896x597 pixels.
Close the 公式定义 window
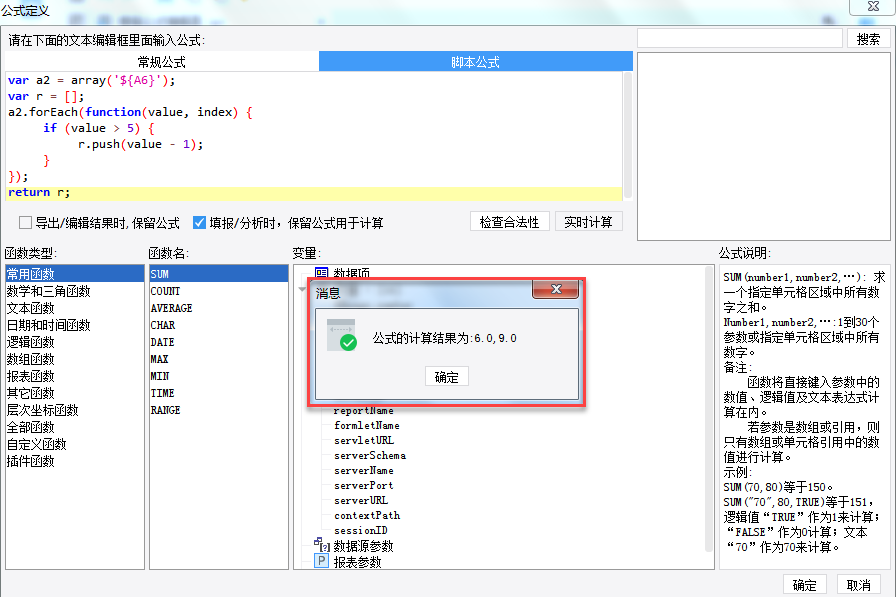coord(873,6)
